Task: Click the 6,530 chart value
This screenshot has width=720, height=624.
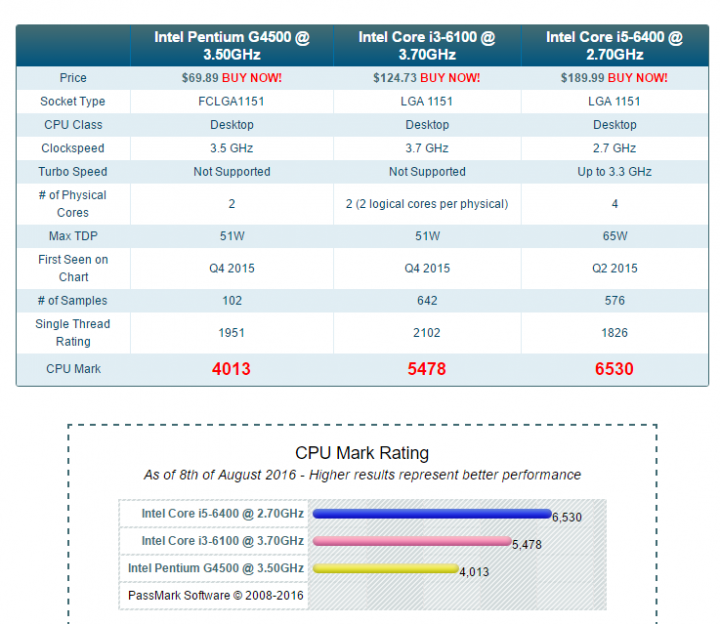Action: [x=567, y=517]
